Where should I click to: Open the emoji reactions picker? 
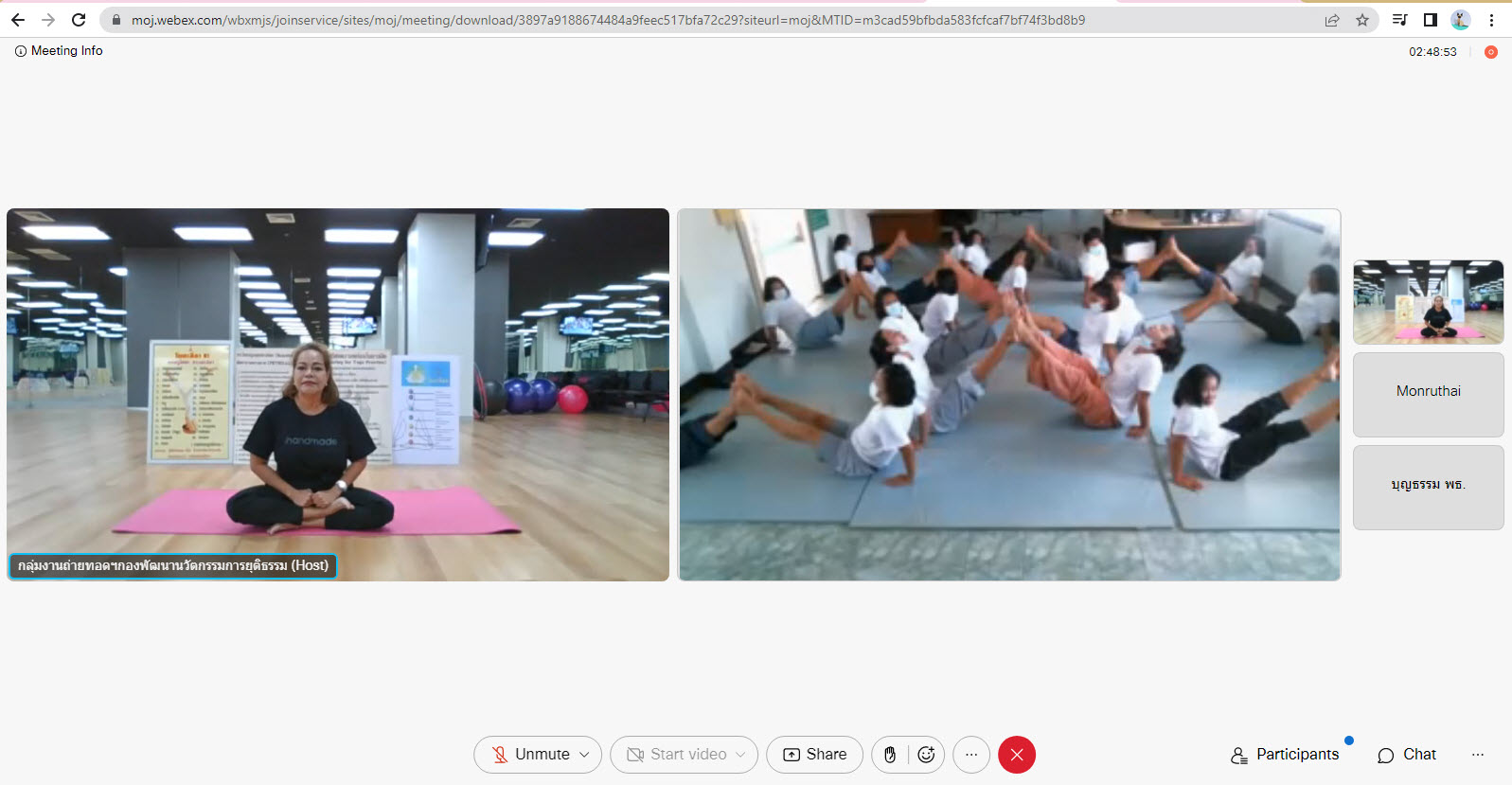[x=926, y=755]
